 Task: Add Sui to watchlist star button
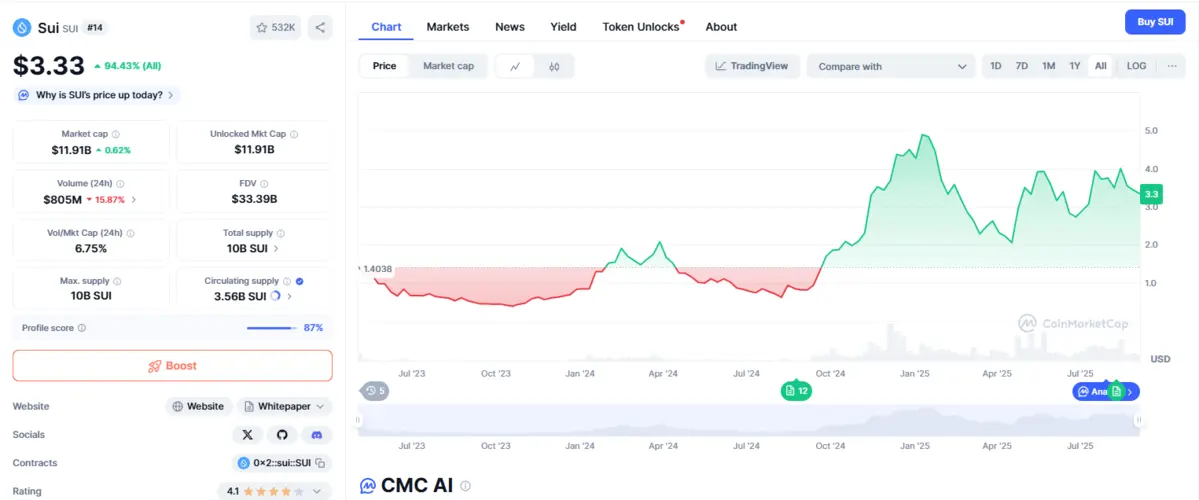point(275,27)
